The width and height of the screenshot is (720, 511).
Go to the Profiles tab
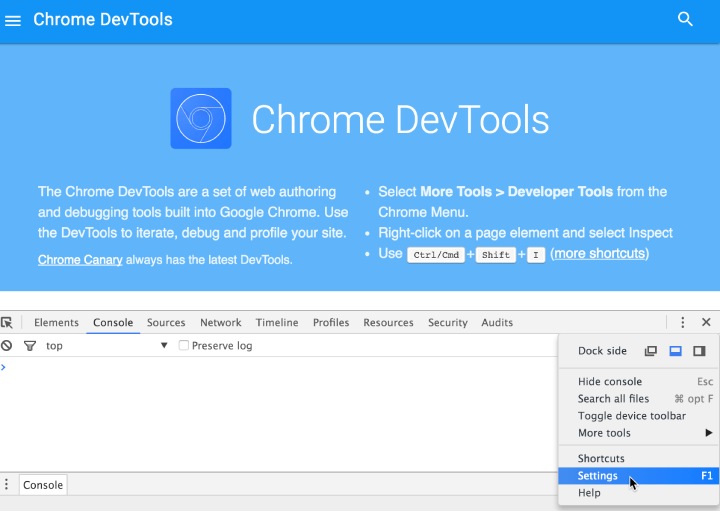(331, 322)
